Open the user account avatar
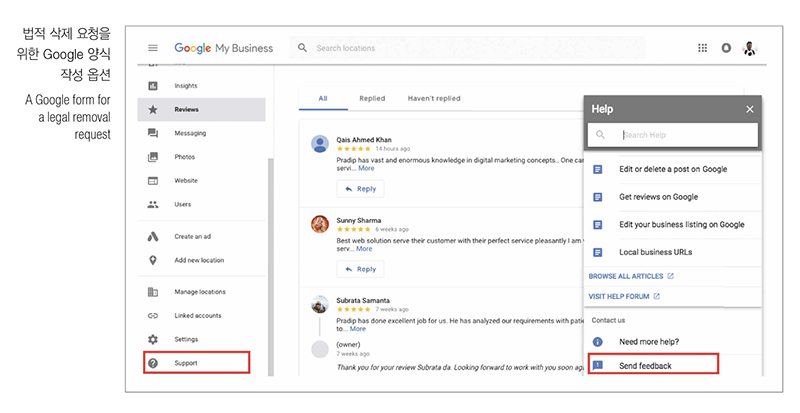Screen dimensions: 800x413 (750, 48)
